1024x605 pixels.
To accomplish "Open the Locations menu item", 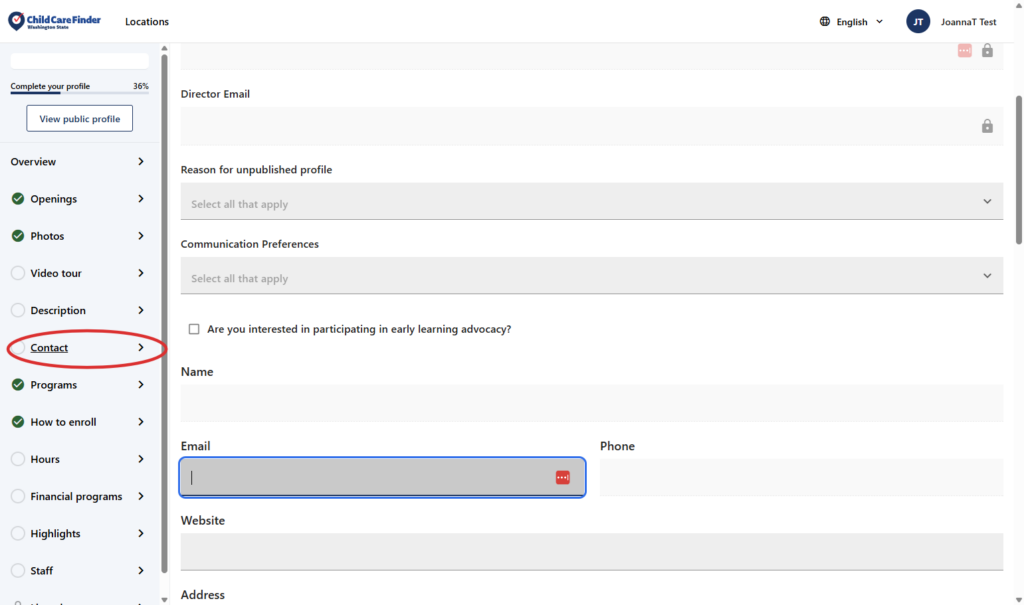I will click(147, 22).
